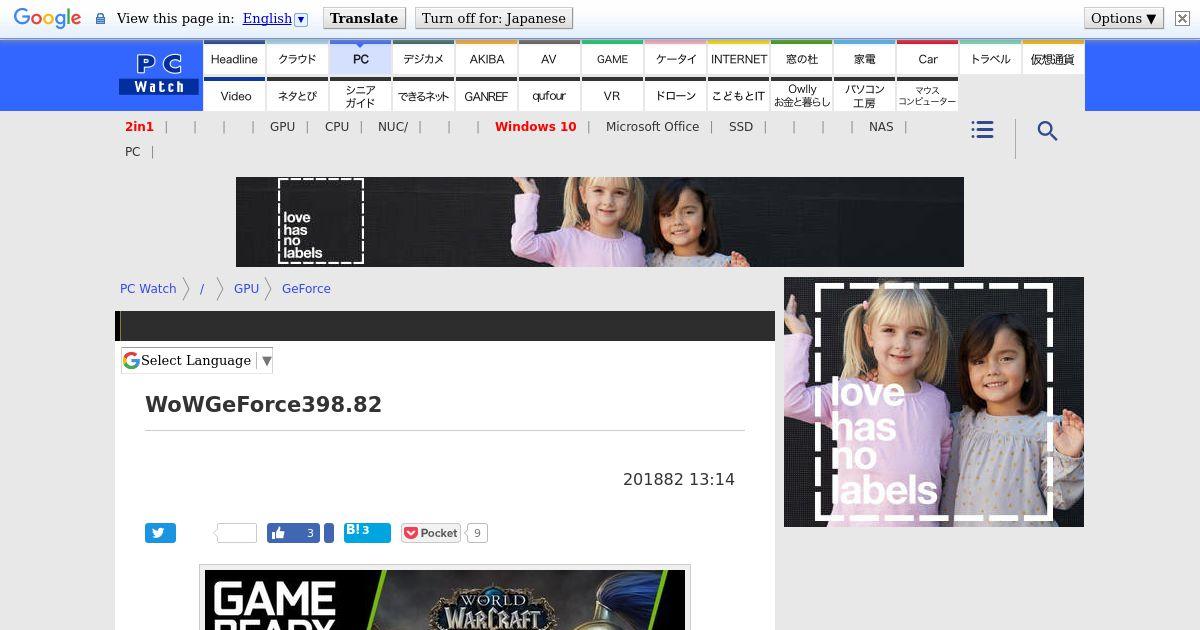1200x630 pixels.
Task: Click the PC link below 2in1
Action: point(132,152)
